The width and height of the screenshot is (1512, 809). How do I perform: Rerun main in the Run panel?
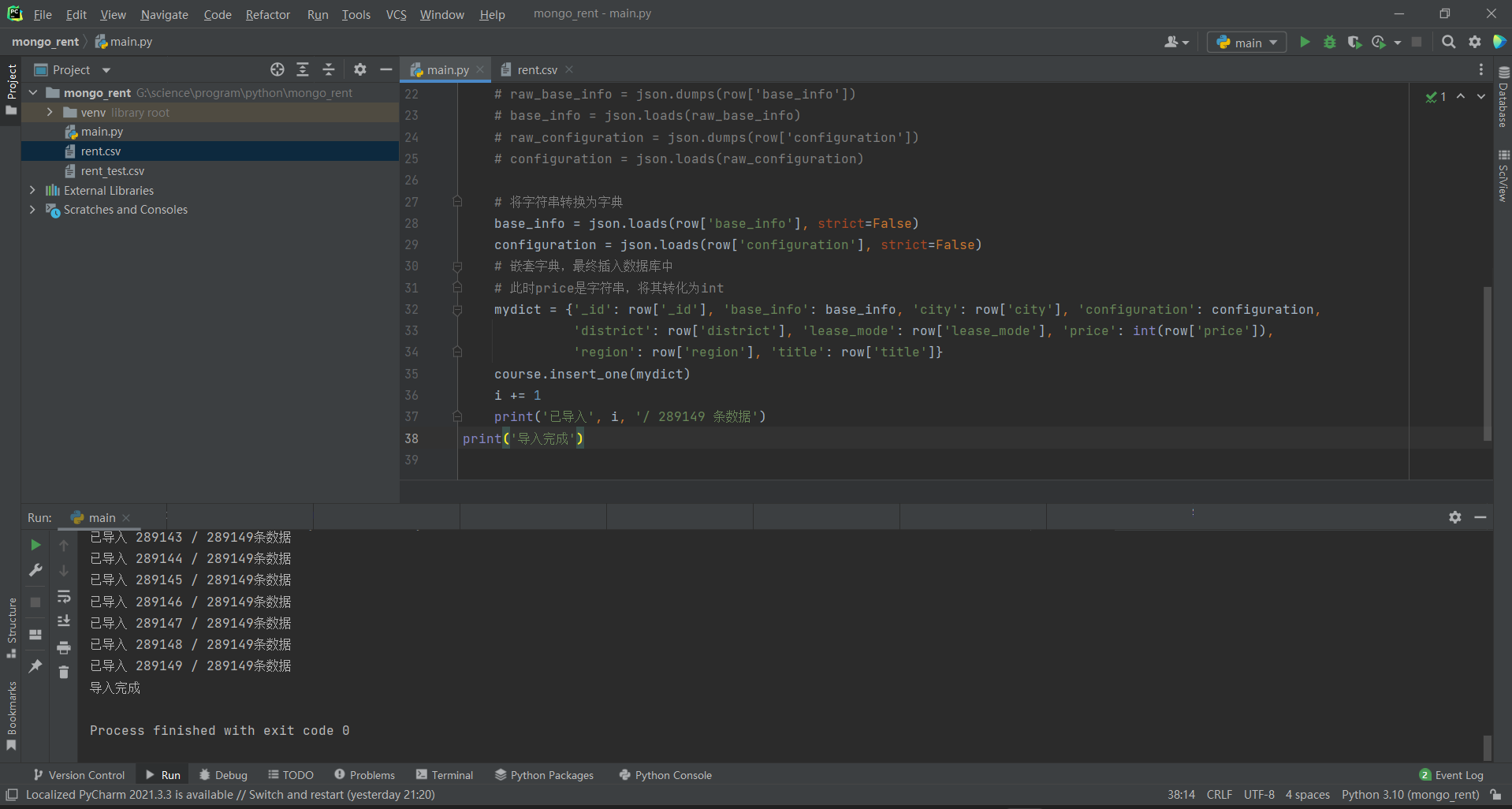[x=35, y=545]
